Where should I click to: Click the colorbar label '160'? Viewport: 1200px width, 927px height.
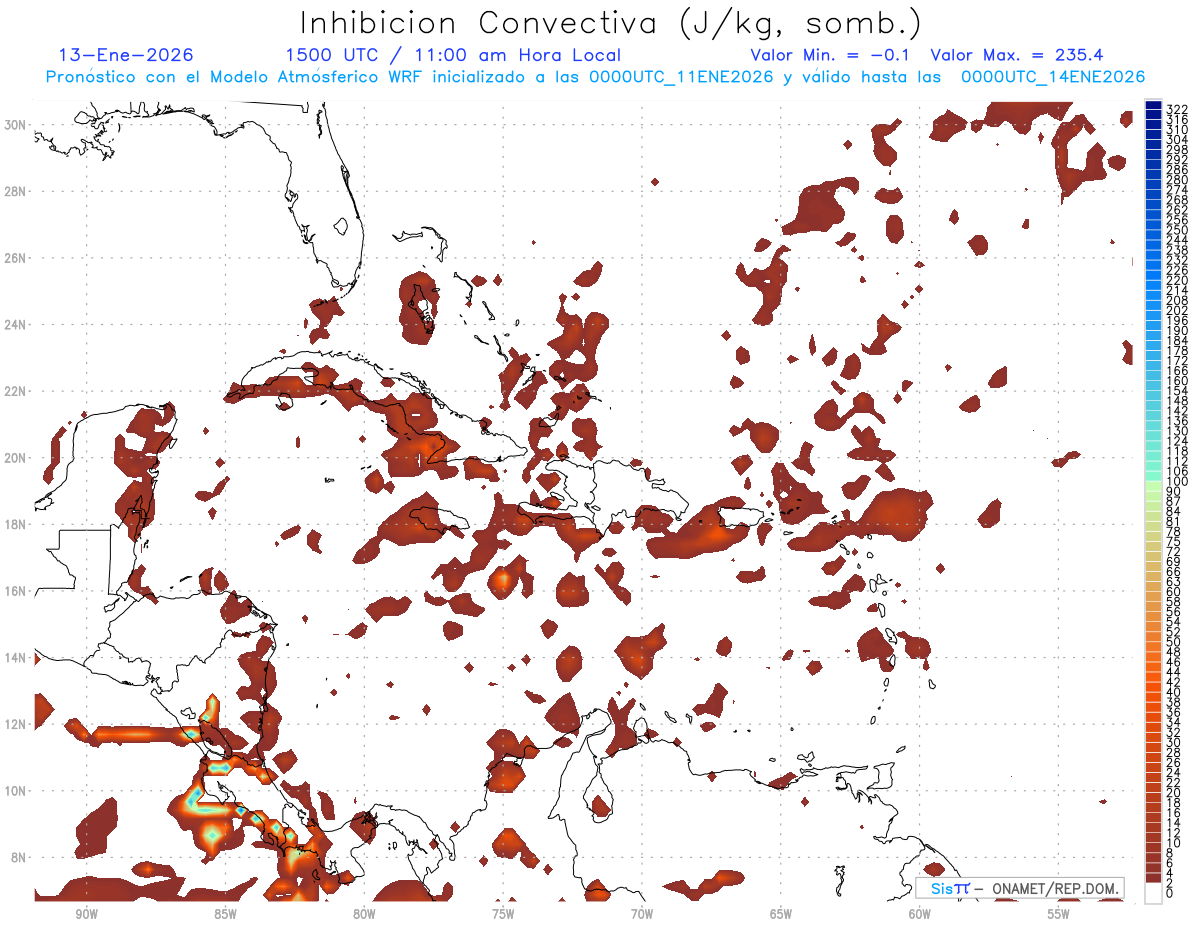(1177, 381)
